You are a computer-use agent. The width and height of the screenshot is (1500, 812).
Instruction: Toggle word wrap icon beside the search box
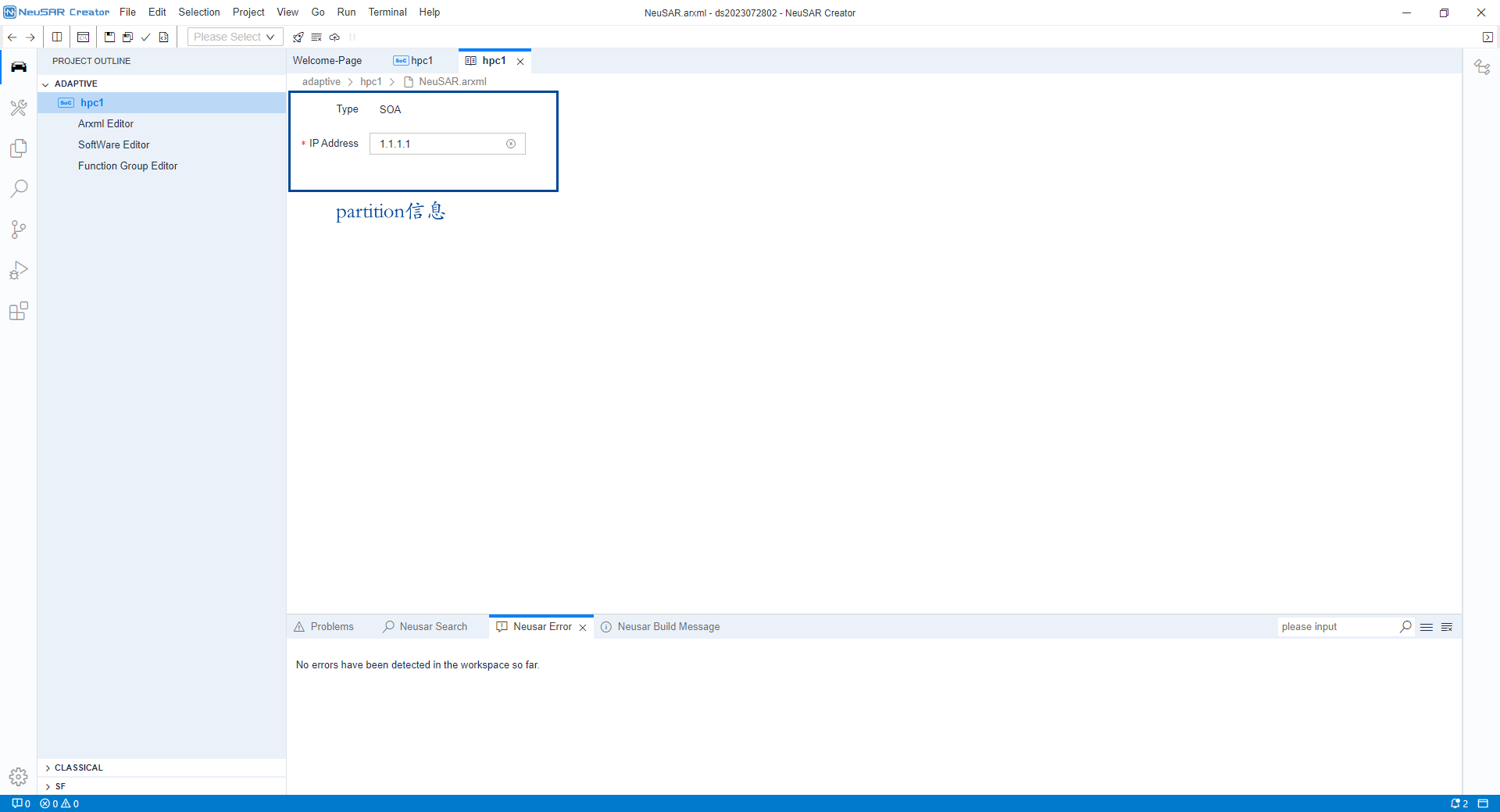coord(1427,627)
